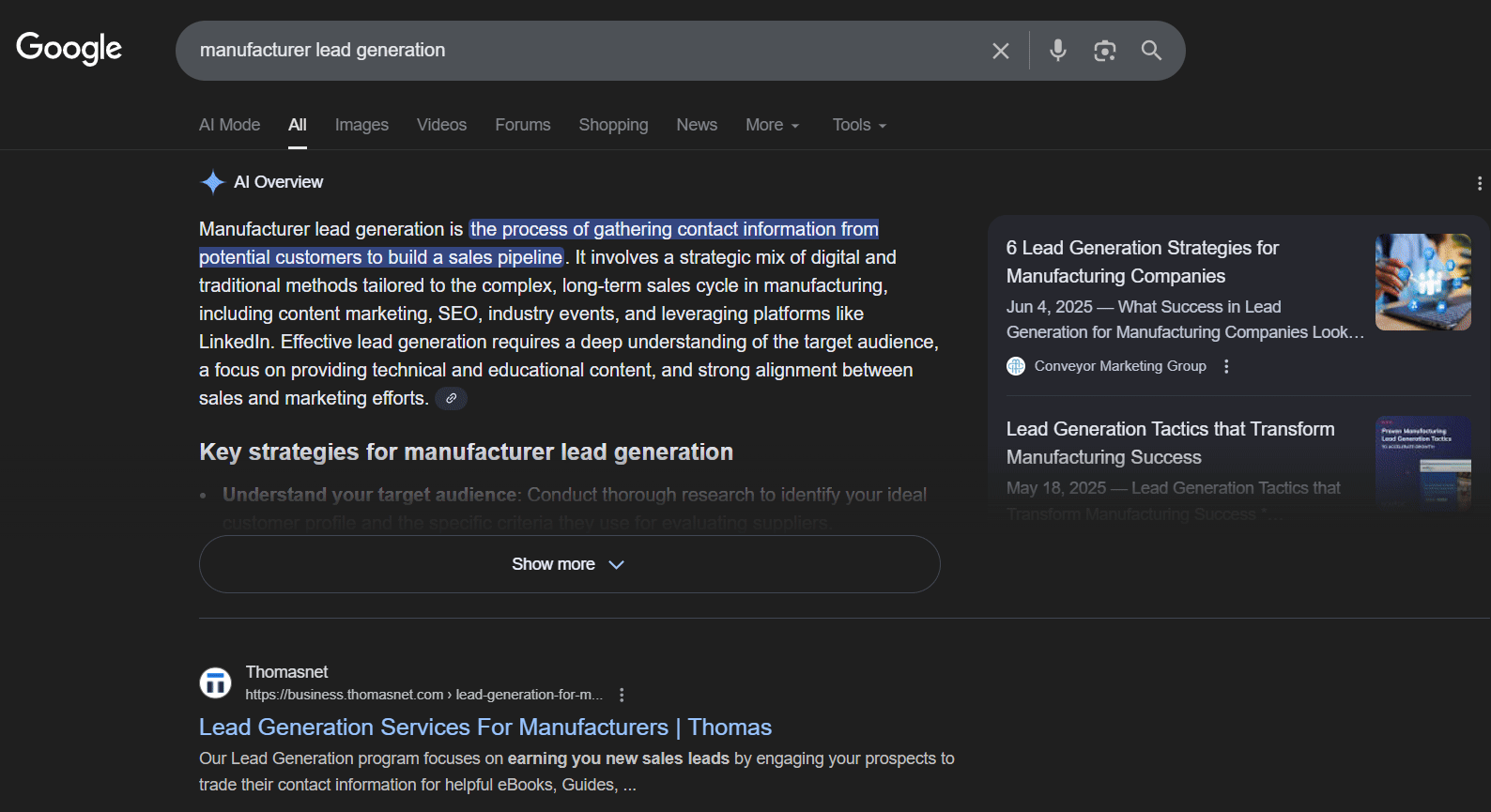
Task: Open the Tools dropdown
Action: click(859, 125)
